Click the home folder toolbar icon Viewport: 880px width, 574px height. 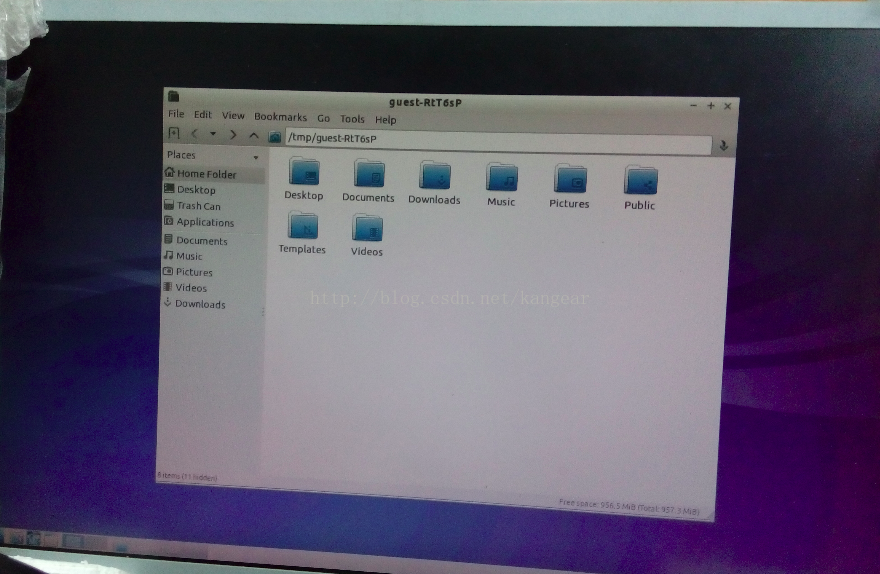(274, 137)
